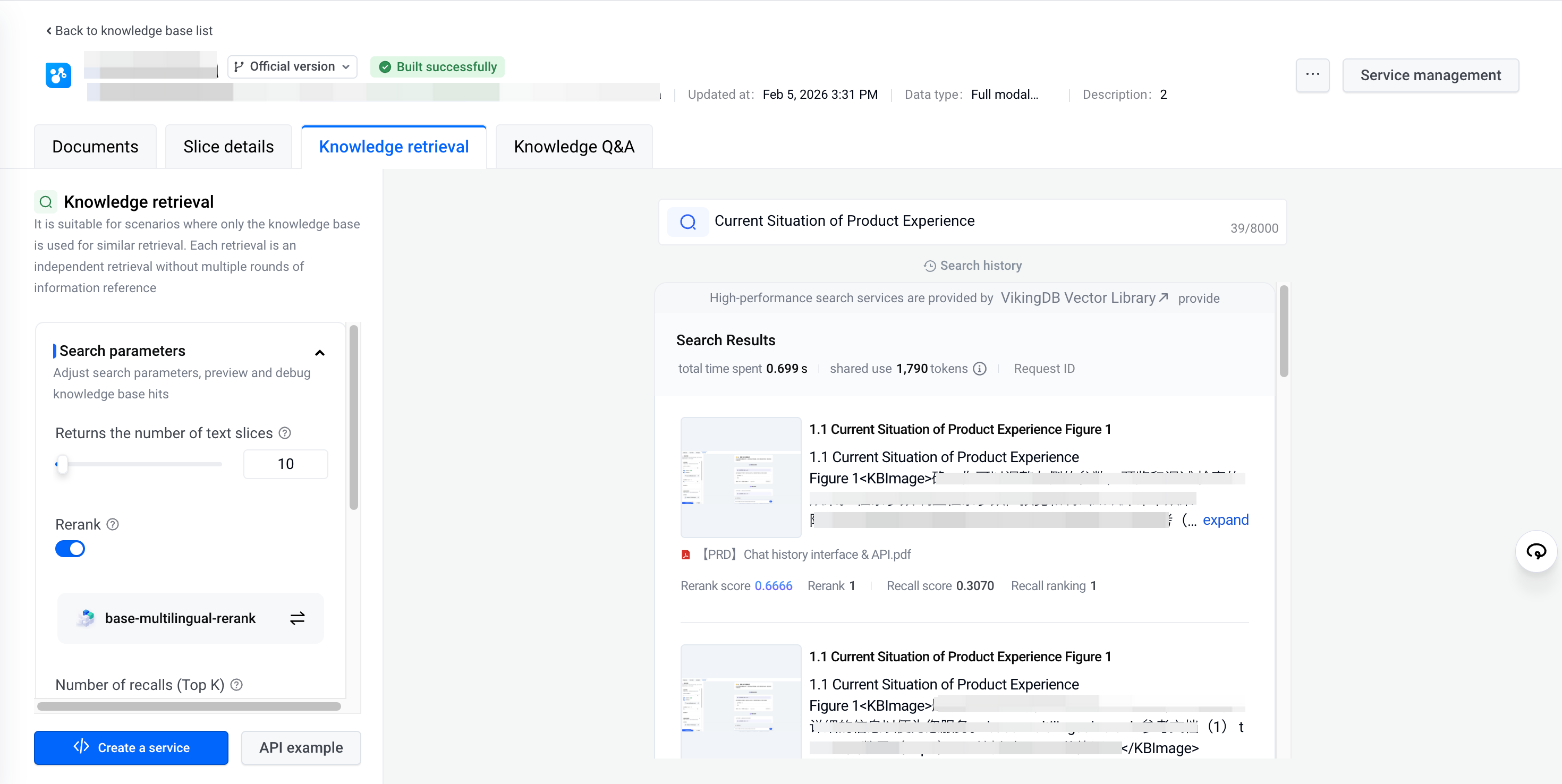Open the Knowledge Q&A tab
The width and height of the screenshot is (1562, 784).
[x=574, y=147]
